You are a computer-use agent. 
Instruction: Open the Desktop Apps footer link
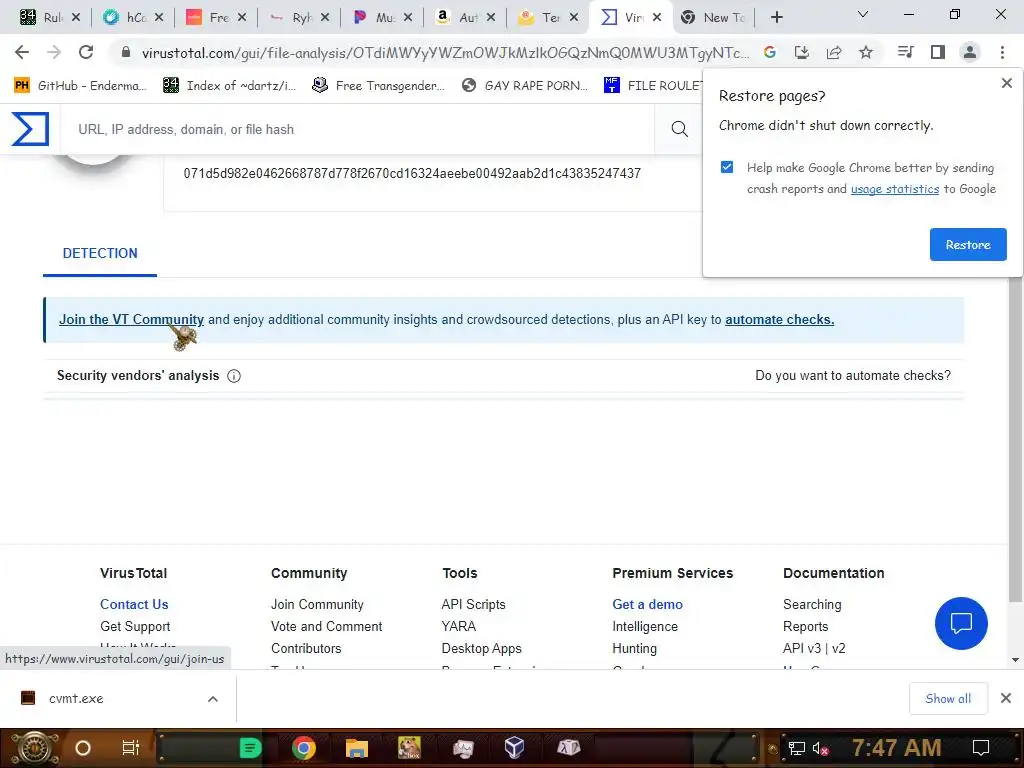(x=481, y=648)
